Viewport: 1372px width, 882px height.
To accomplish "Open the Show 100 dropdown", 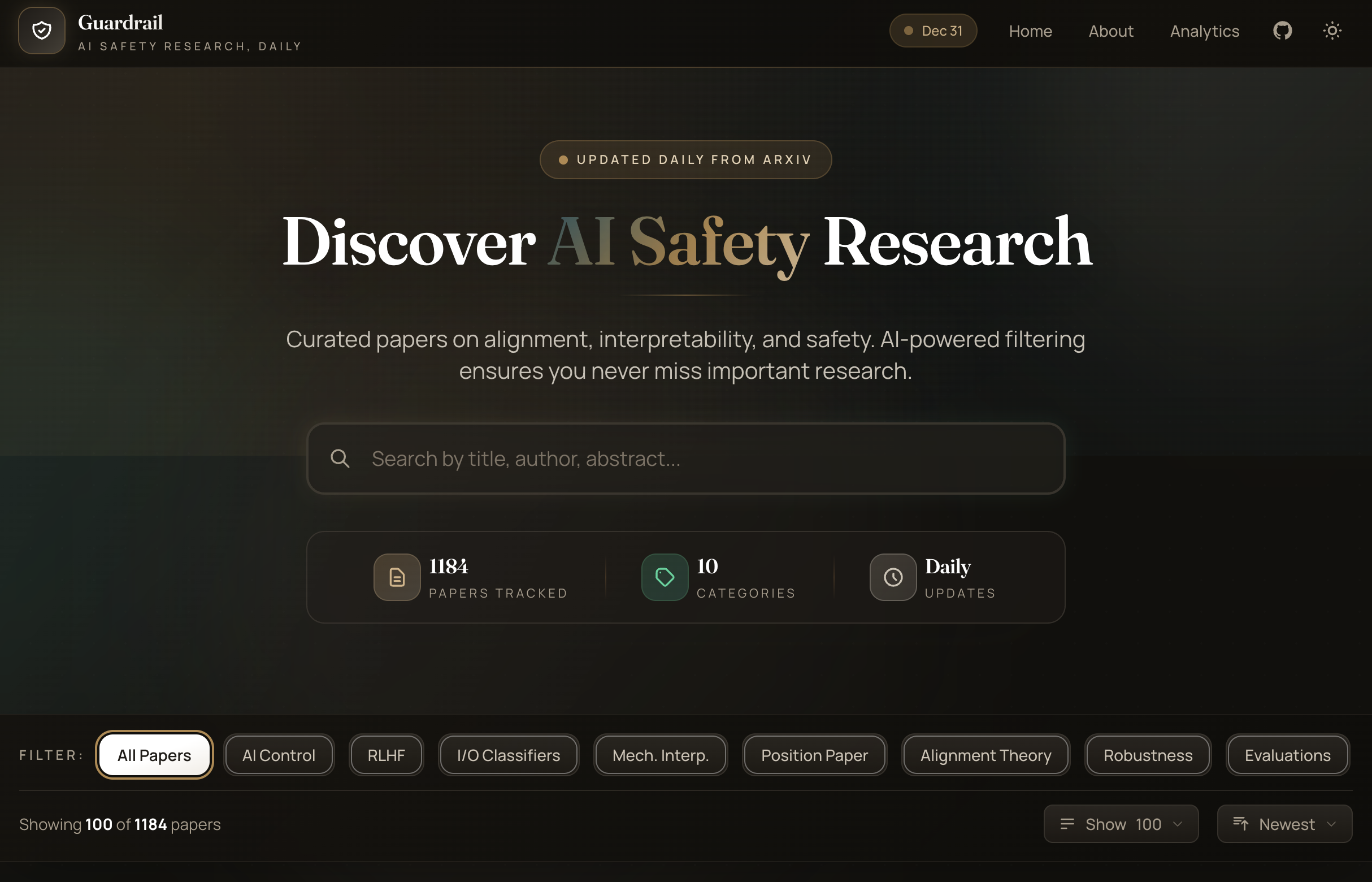I will coord(1121,824).
